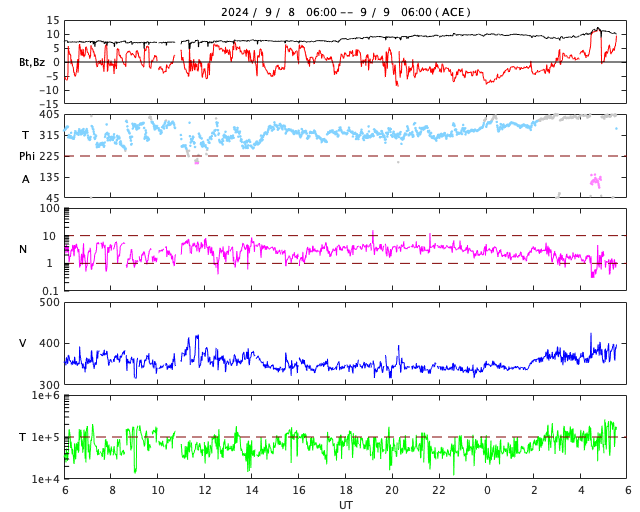Click the "1e+5" temperature tick
This screenshot has width=640, height=512.
tap(46, 437)
